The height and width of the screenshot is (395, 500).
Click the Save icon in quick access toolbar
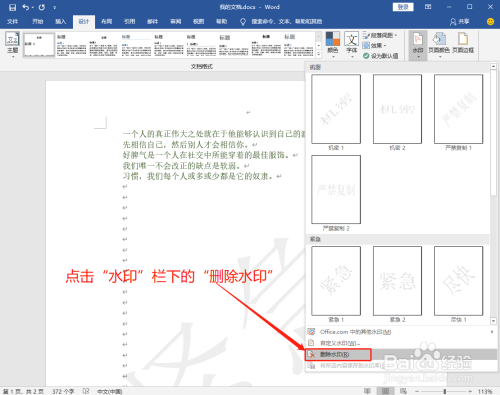(12, 7)
